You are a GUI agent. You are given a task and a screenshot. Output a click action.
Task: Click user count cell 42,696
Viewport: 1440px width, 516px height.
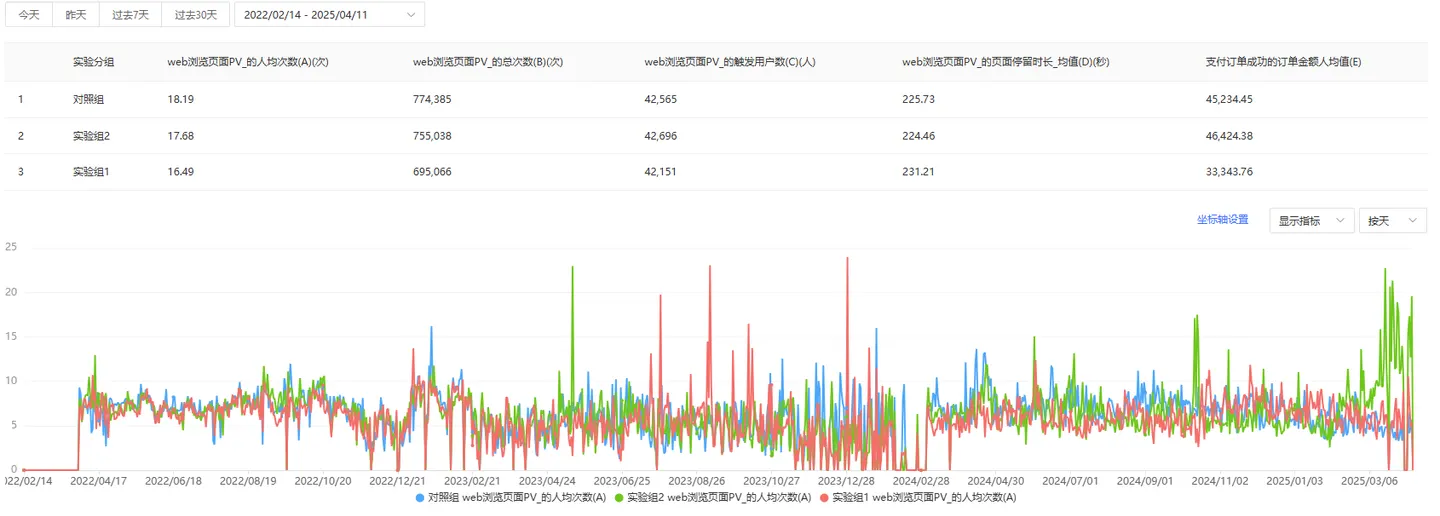[x=661, y=136]
